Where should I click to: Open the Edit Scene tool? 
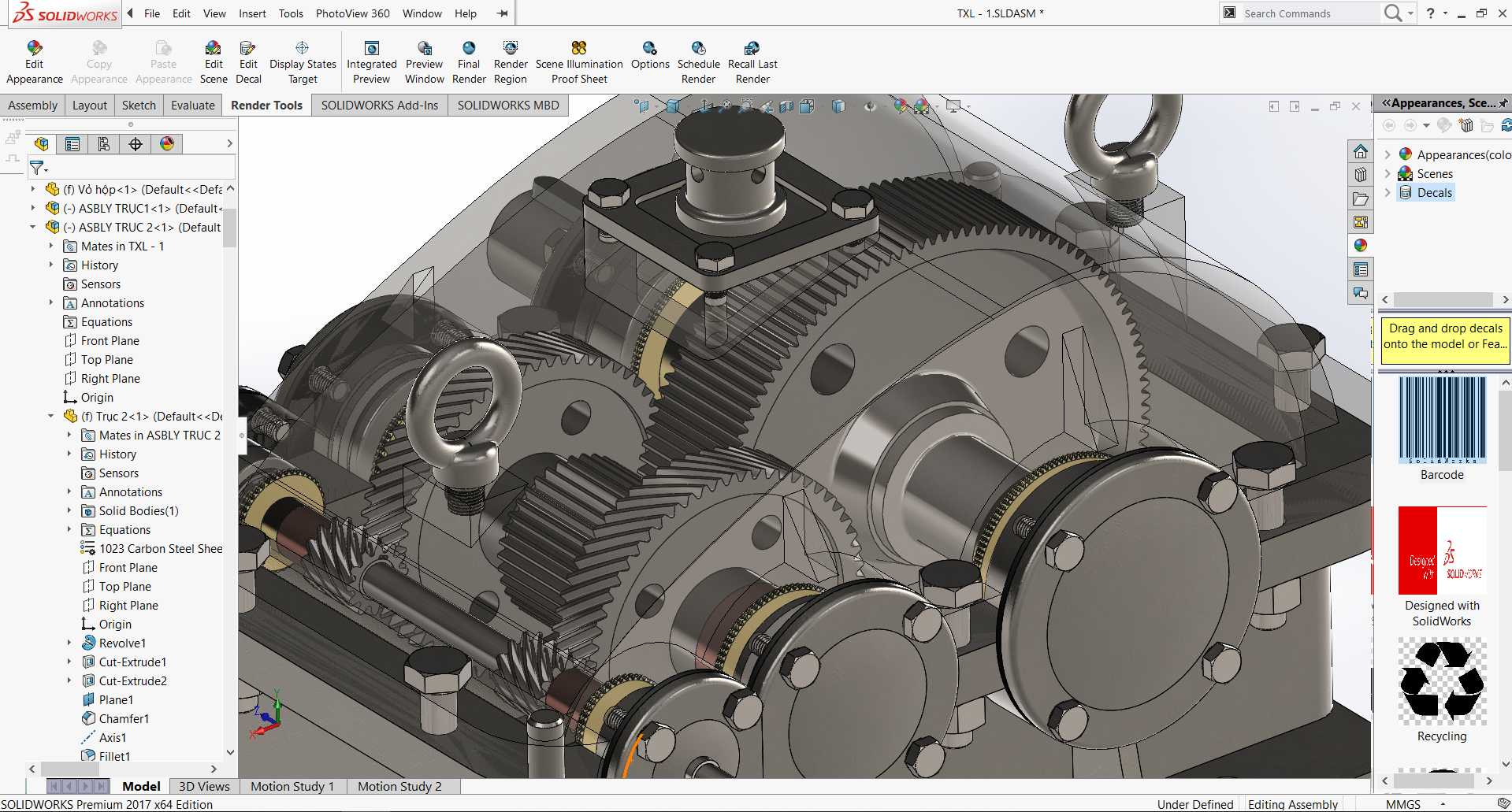pos(213,49)
